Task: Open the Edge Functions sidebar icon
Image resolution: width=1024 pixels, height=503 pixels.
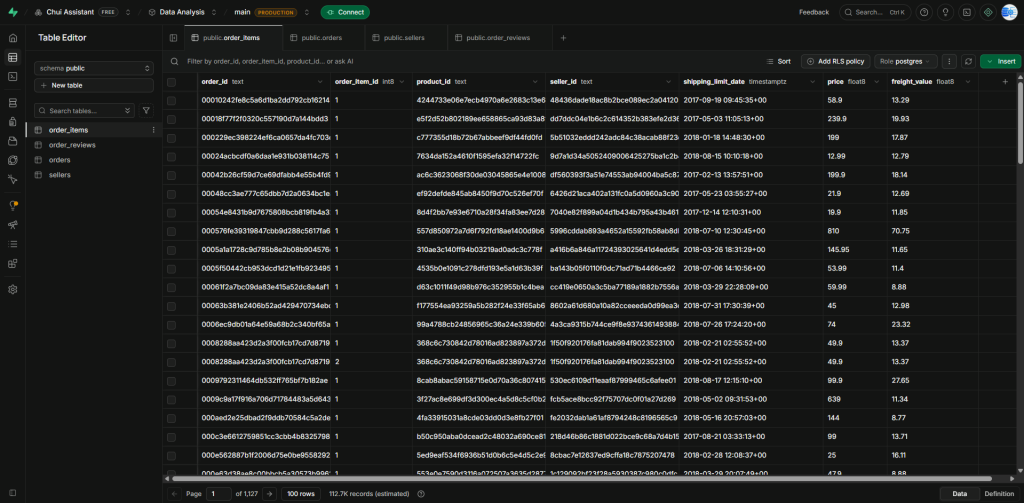Action: (x=12, y=159)
